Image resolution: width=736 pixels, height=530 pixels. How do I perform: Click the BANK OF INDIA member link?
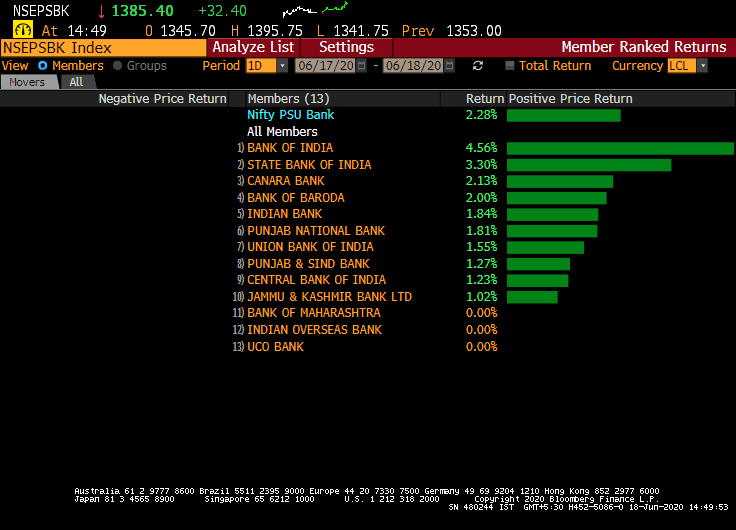coord(290,148)
